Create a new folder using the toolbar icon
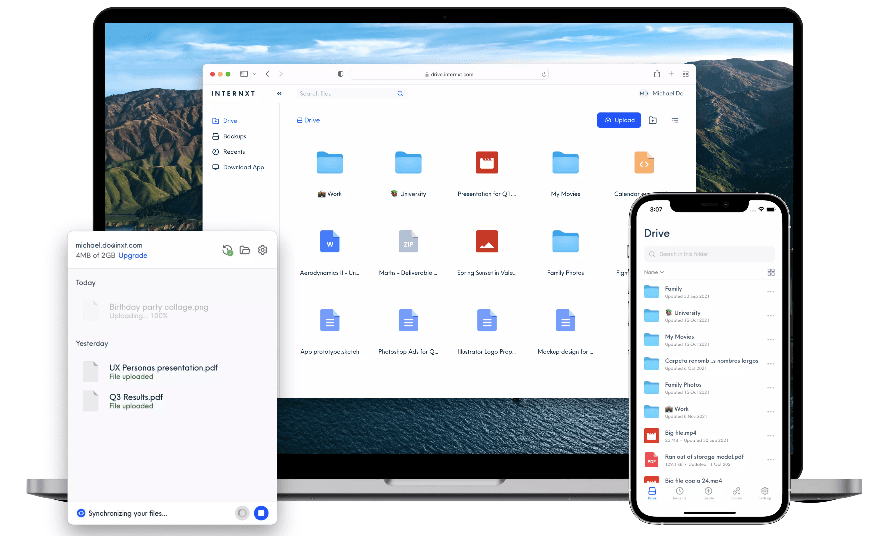The image size is (871, 536). coord(652,120)
